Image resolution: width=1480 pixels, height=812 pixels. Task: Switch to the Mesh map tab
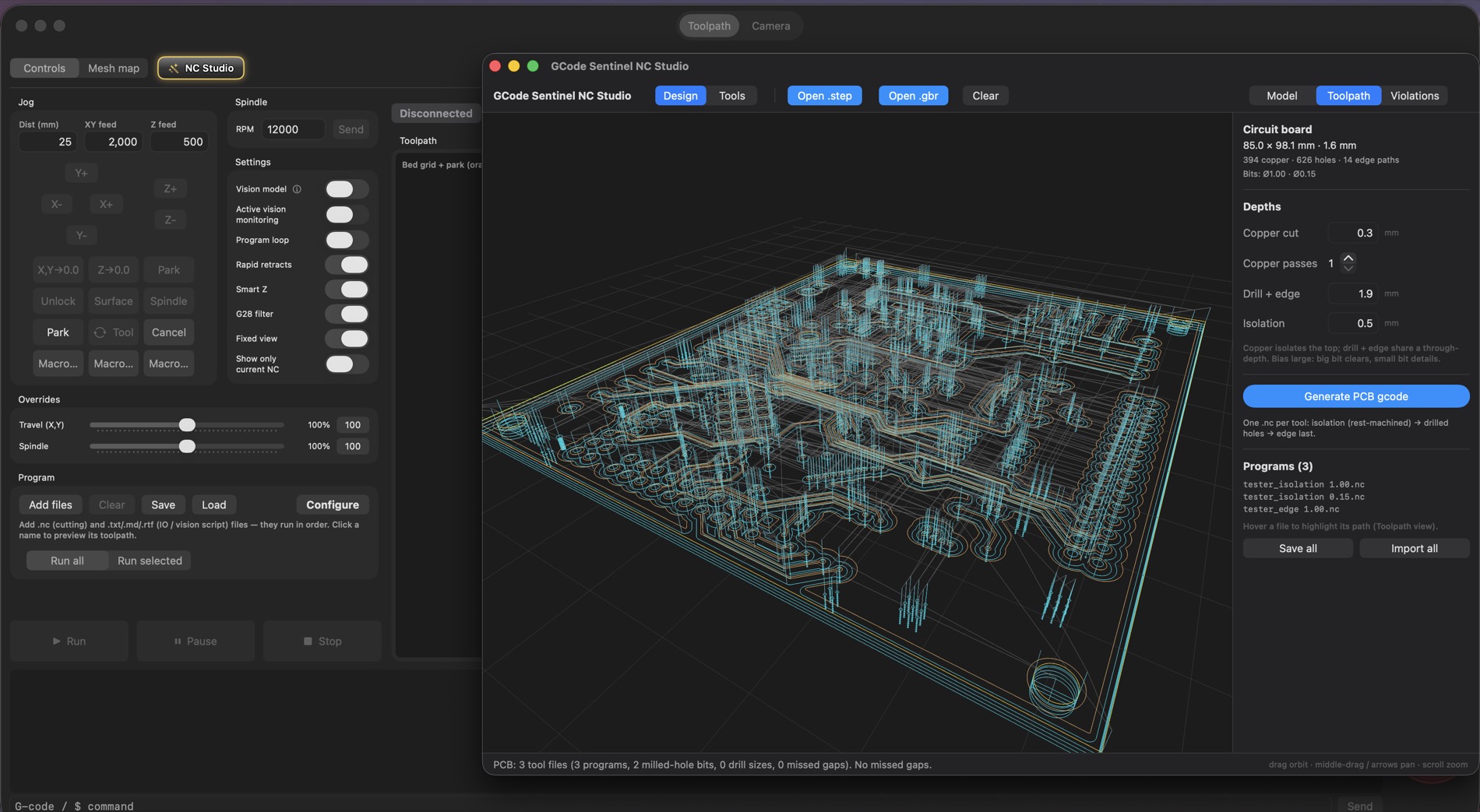pos(114,68)
